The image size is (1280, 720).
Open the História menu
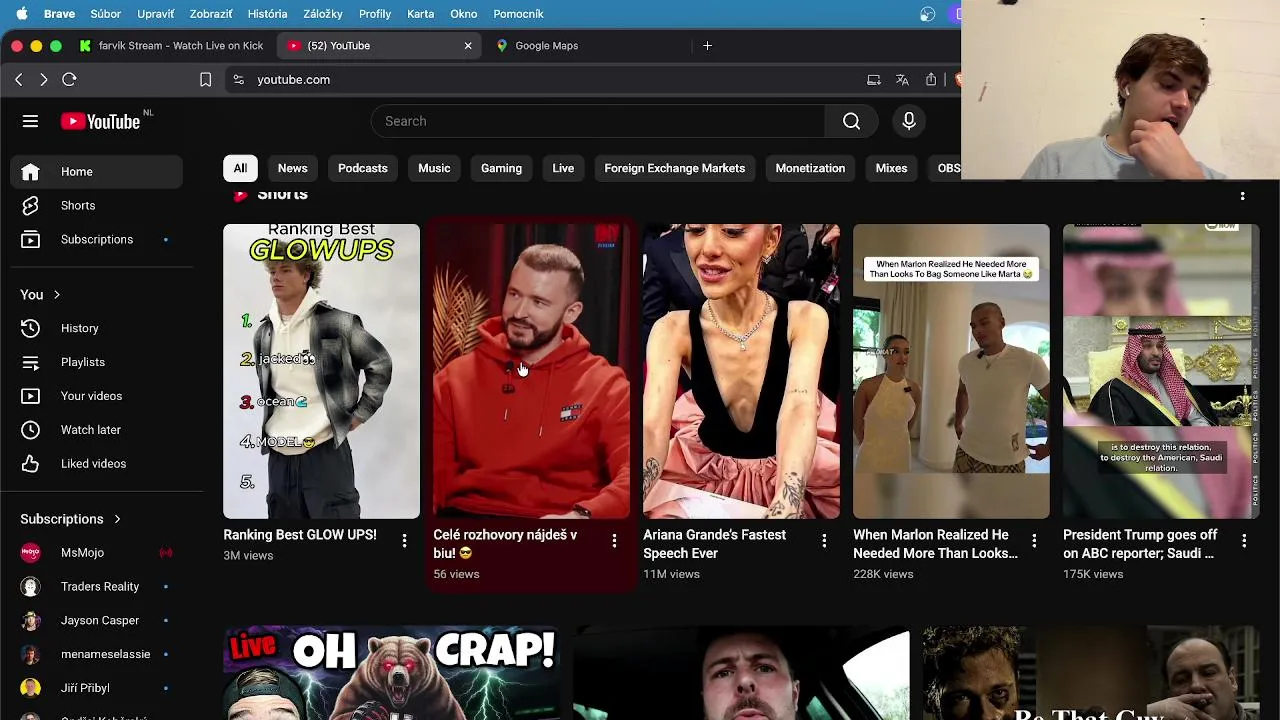(267, 14)
